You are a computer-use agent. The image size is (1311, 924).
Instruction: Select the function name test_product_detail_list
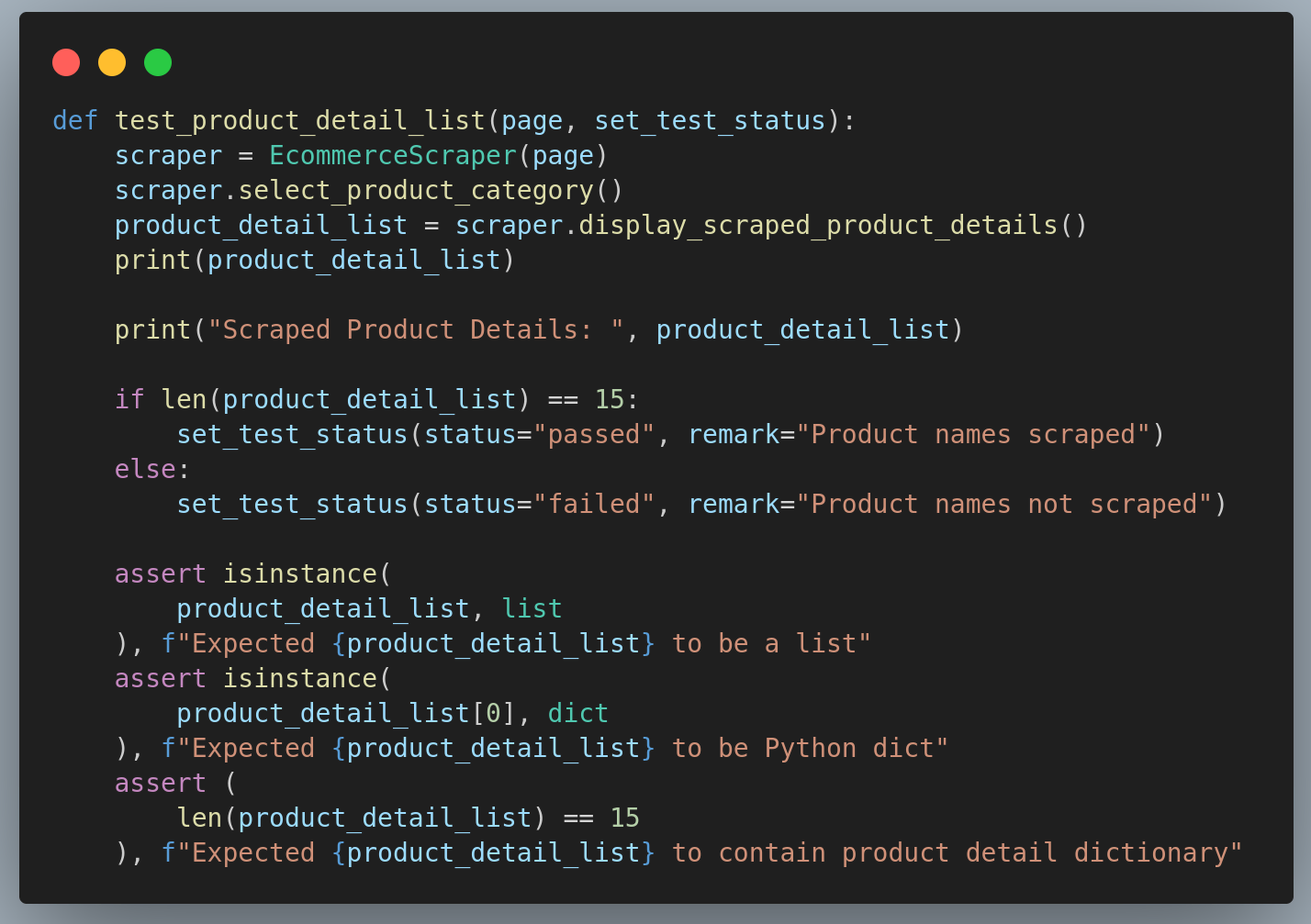click(299, 120)
